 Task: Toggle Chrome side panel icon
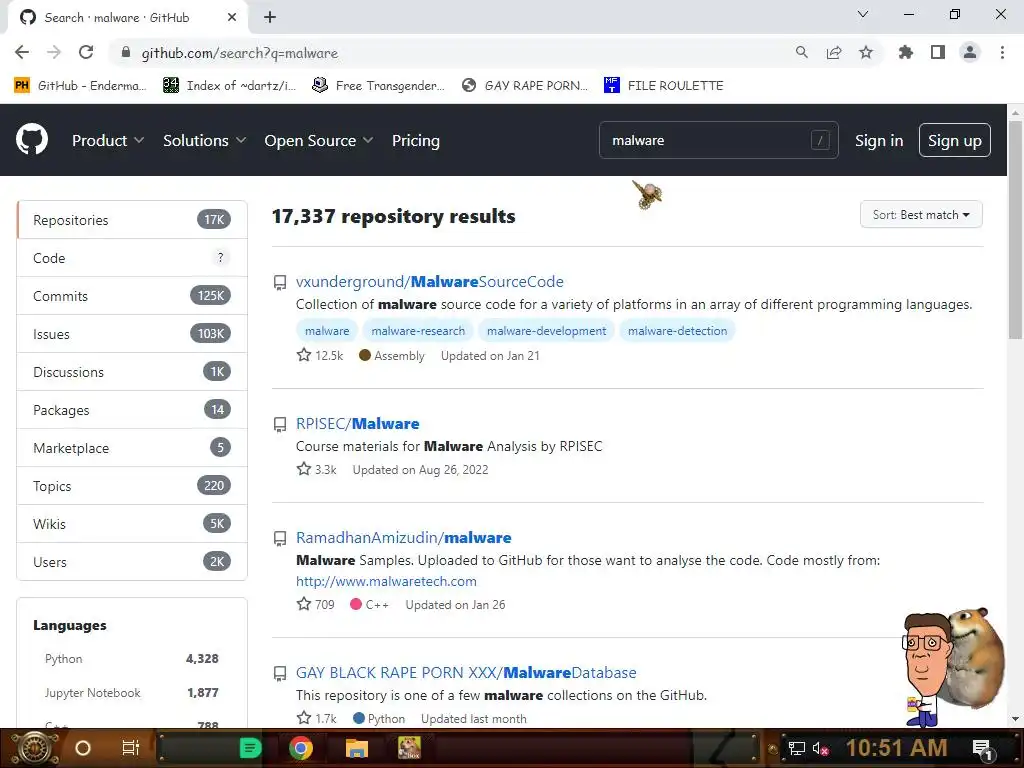[938, 52]
